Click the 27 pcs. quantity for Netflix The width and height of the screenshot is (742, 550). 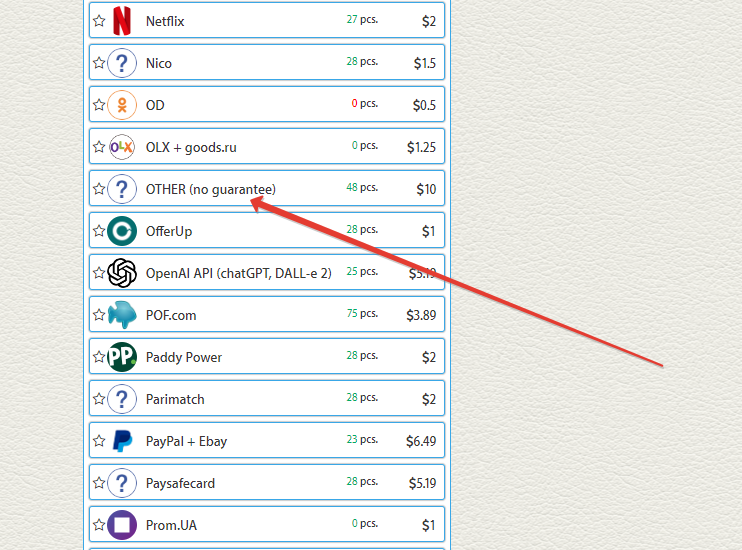click(362, 19)
